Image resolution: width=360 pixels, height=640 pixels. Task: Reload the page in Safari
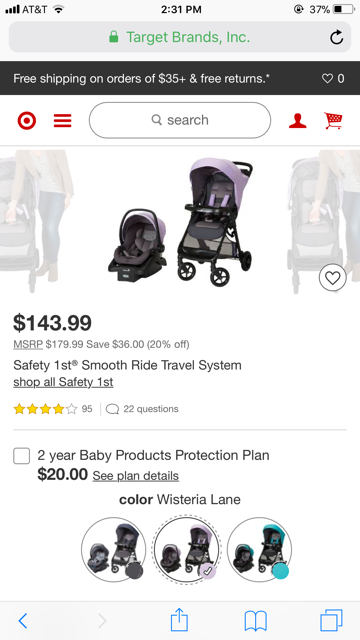(x=336, y=38)
